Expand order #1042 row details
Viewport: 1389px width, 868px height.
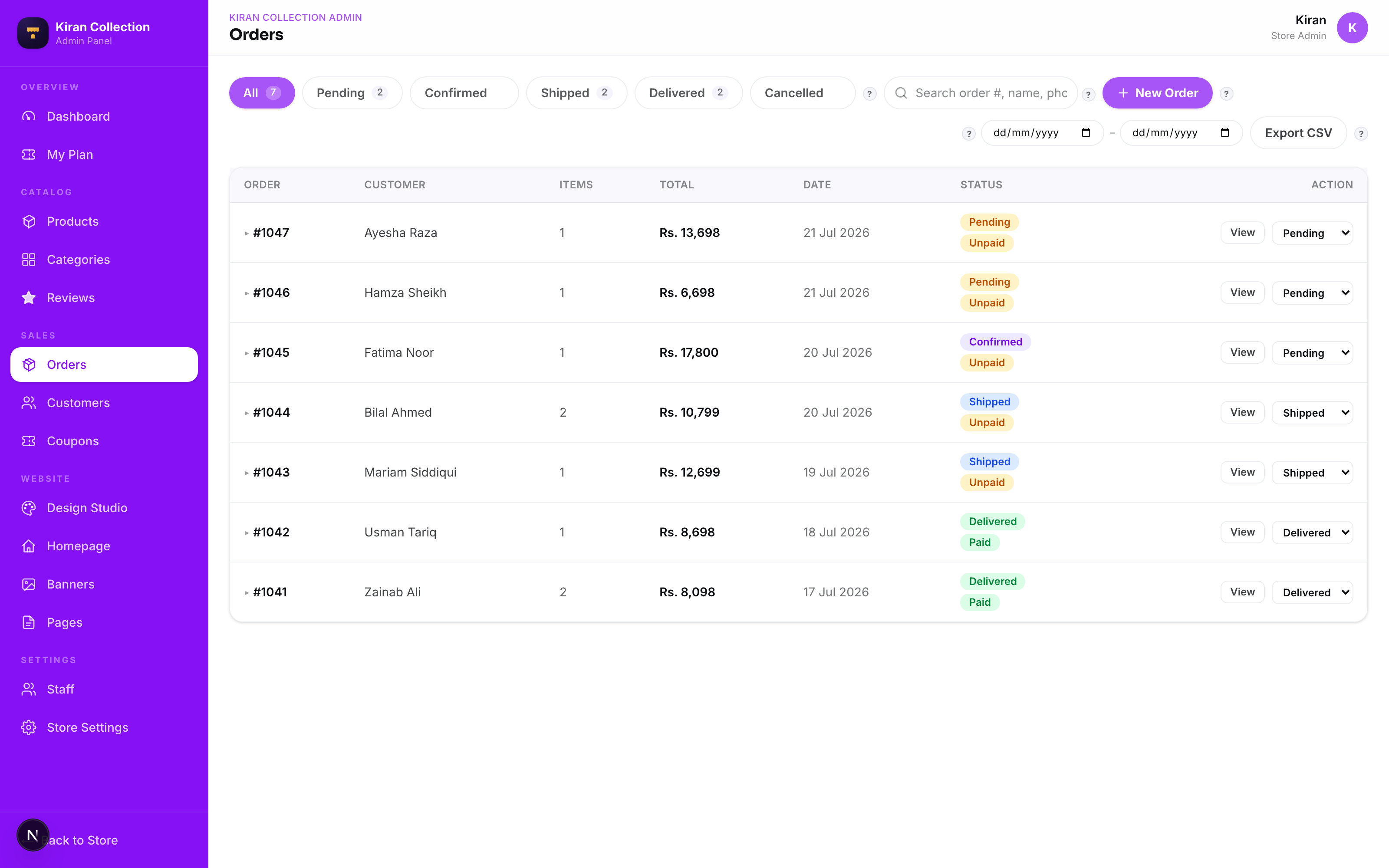247,533
